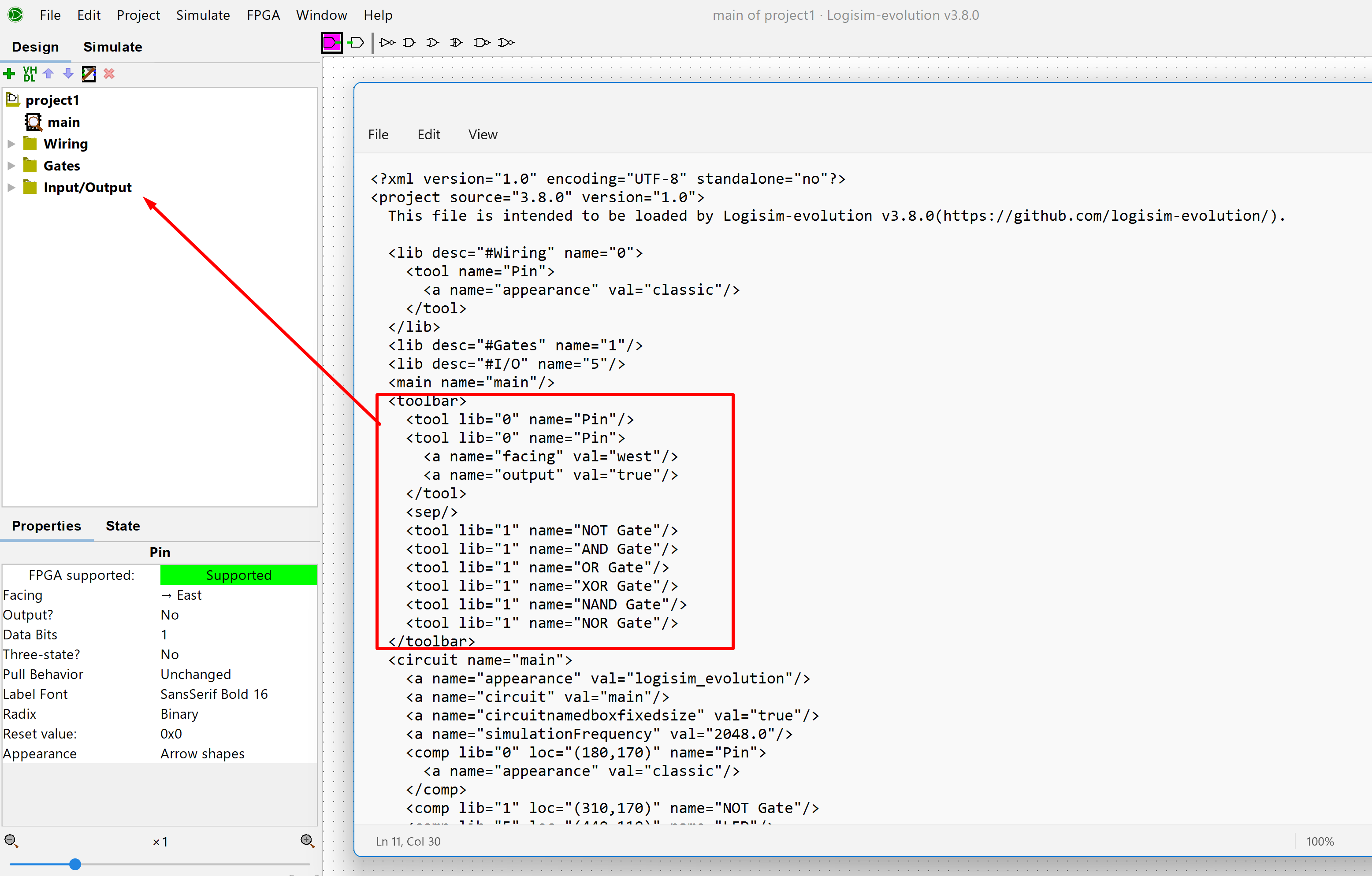Switch to the Design tab

click(x=35, y=47)
